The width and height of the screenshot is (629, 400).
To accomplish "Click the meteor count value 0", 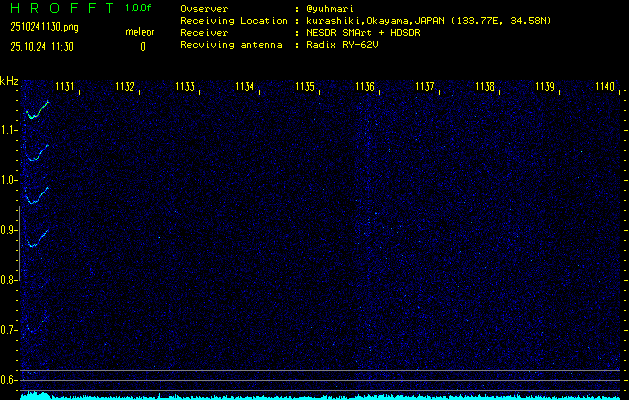I will pos(142,46).
